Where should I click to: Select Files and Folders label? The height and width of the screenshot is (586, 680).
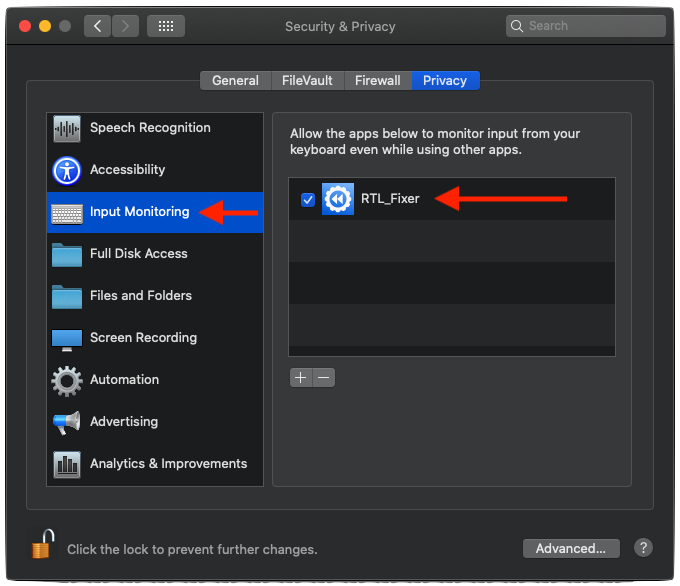[x=141, y=296]
